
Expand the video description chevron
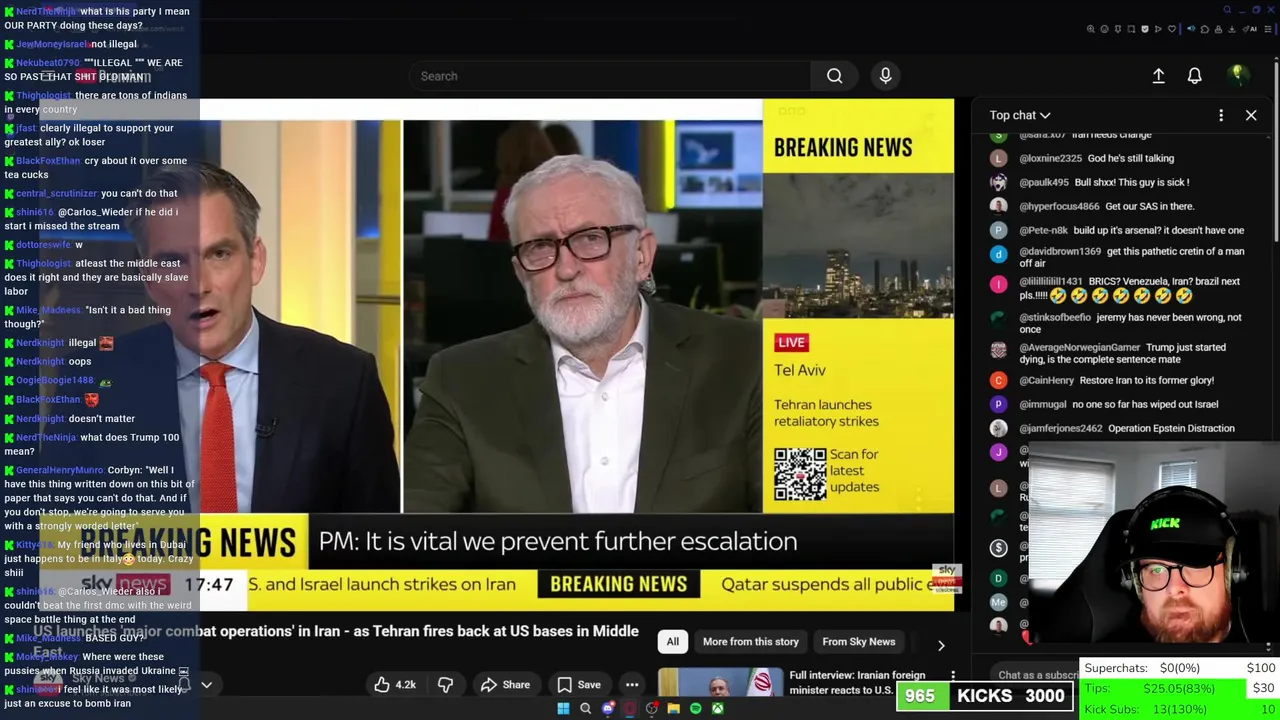(206, 685)
